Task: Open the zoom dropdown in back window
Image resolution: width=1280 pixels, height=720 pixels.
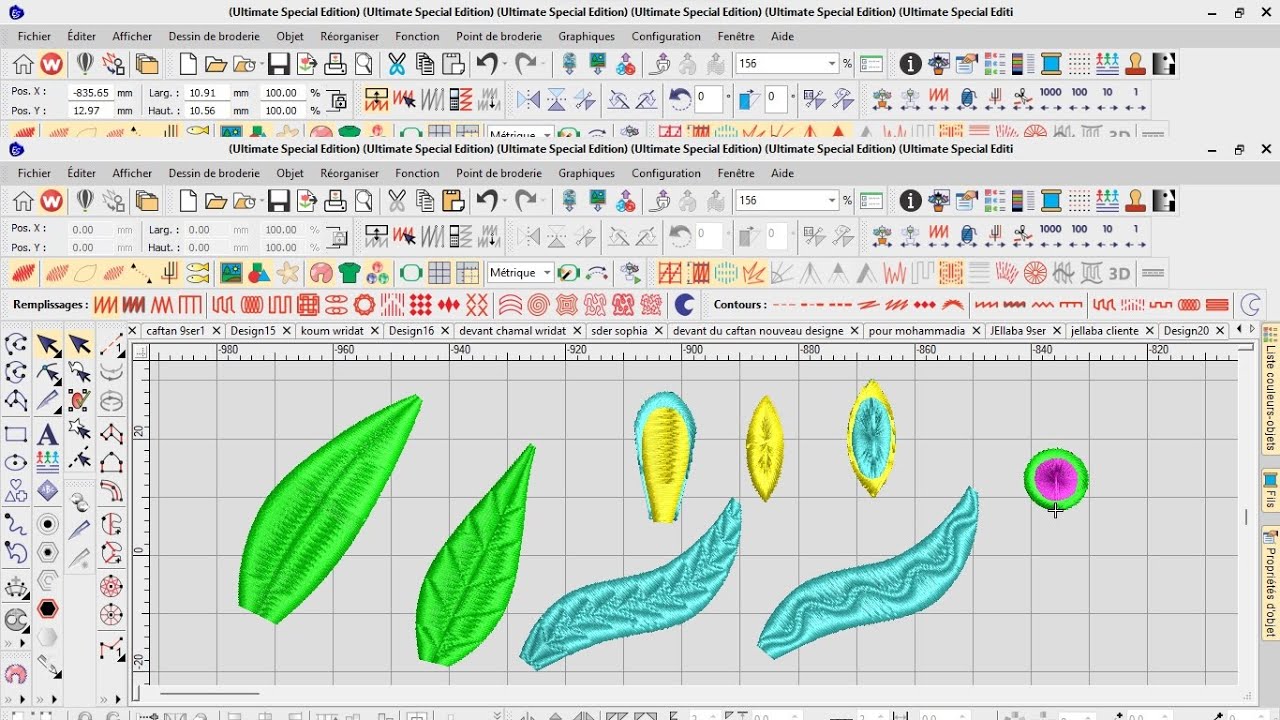Action: coord(831,64)
